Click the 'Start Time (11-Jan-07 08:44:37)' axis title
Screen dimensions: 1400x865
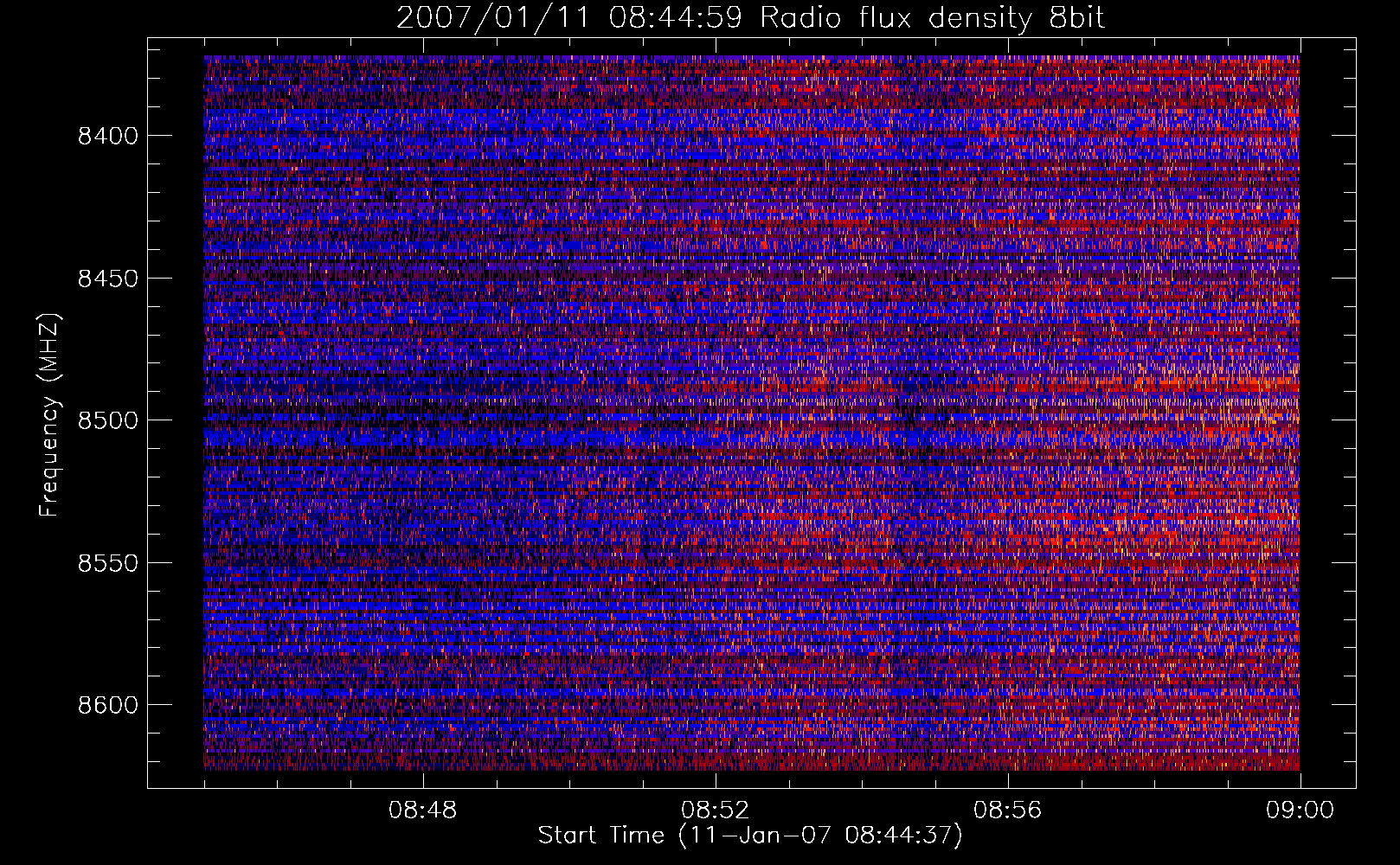750,836
